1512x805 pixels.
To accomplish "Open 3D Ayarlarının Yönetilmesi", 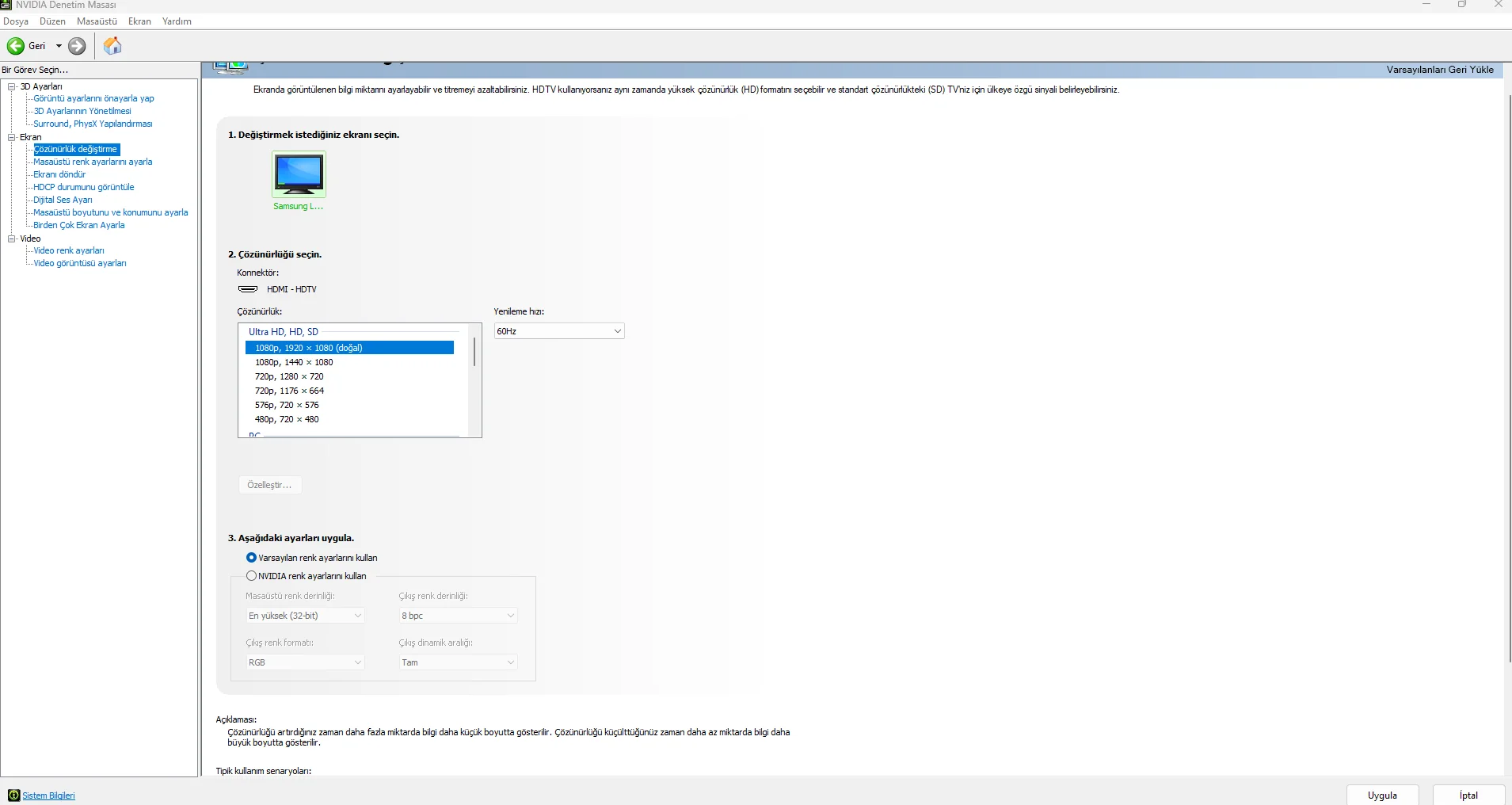I will click(82, 111).
